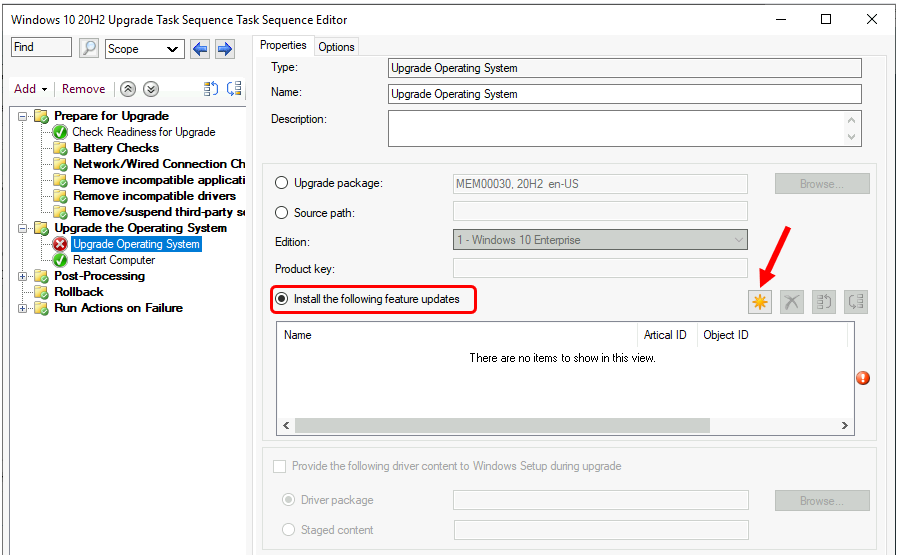Click red error icon of Upgrade Operating System

[60, 244]
